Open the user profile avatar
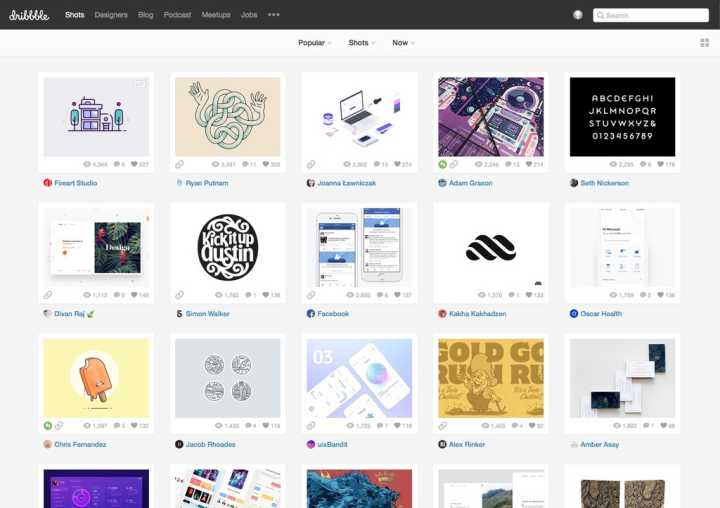This screenshot has width=720, height=508. tap(578, 15)
